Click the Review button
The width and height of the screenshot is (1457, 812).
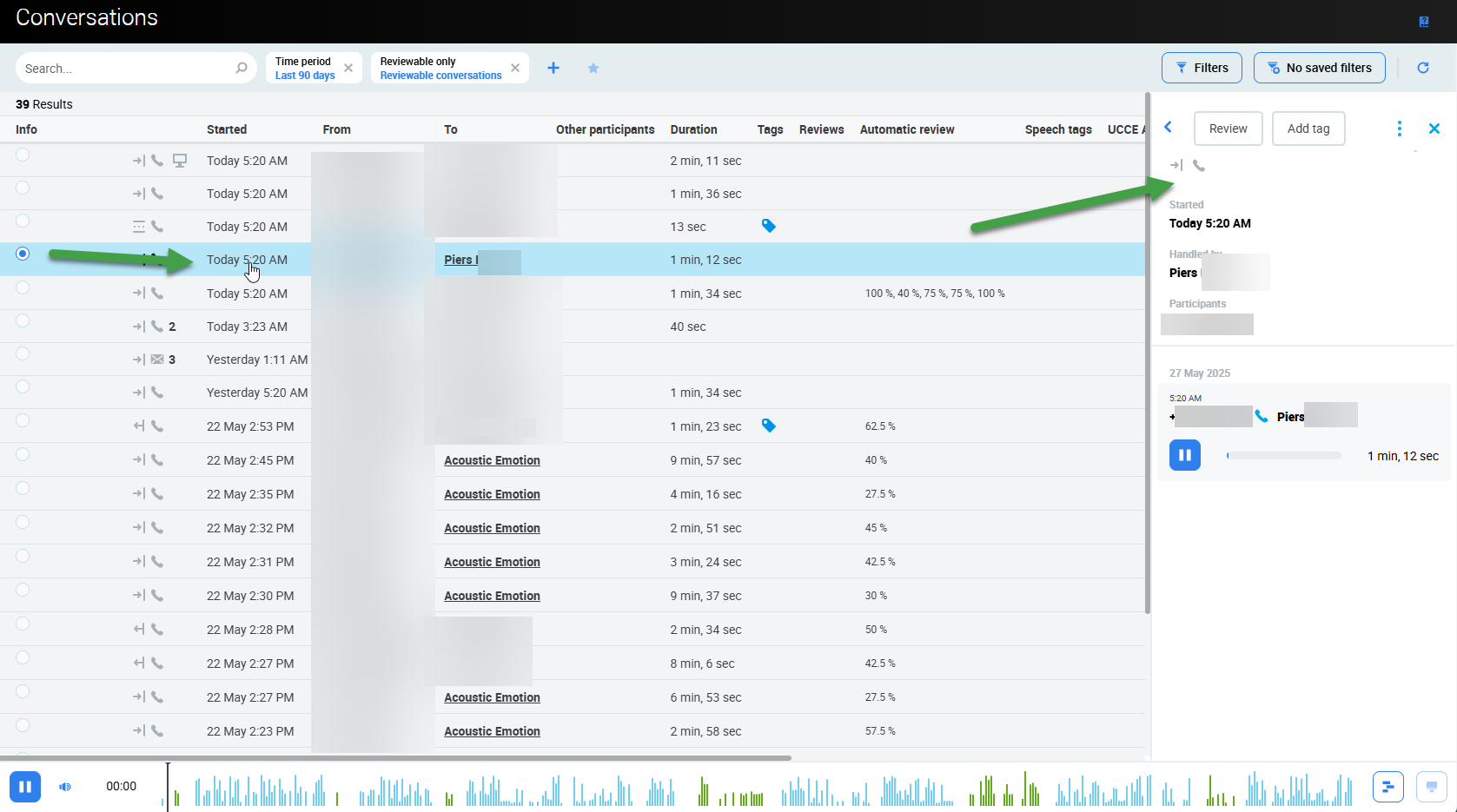tap(1228, 129)
